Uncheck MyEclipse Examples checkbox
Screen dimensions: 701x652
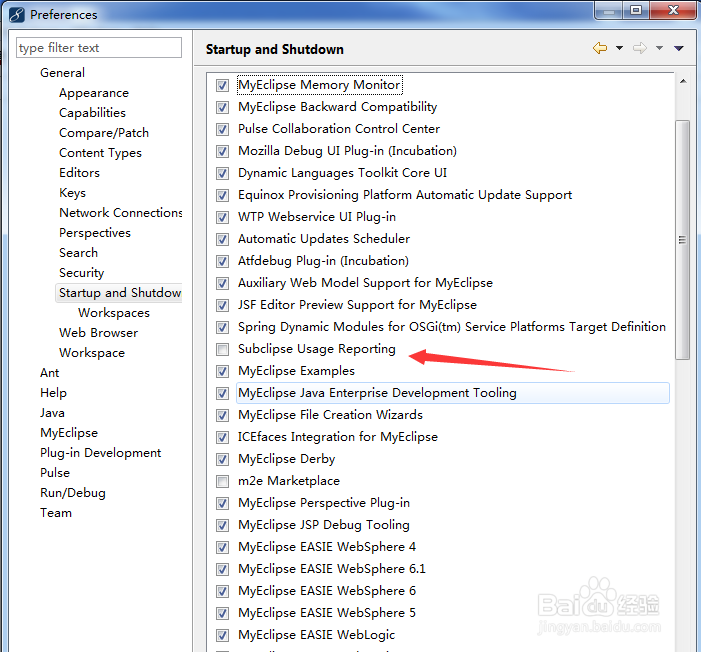pyautogui.click(x=222, y=371)
